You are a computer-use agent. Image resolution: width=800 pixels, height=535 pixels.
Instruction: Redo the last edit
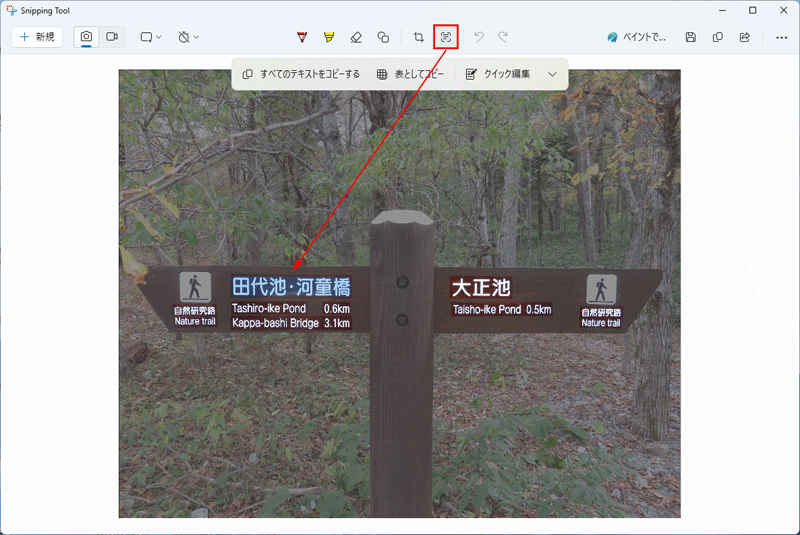click(x=503, y=37)
